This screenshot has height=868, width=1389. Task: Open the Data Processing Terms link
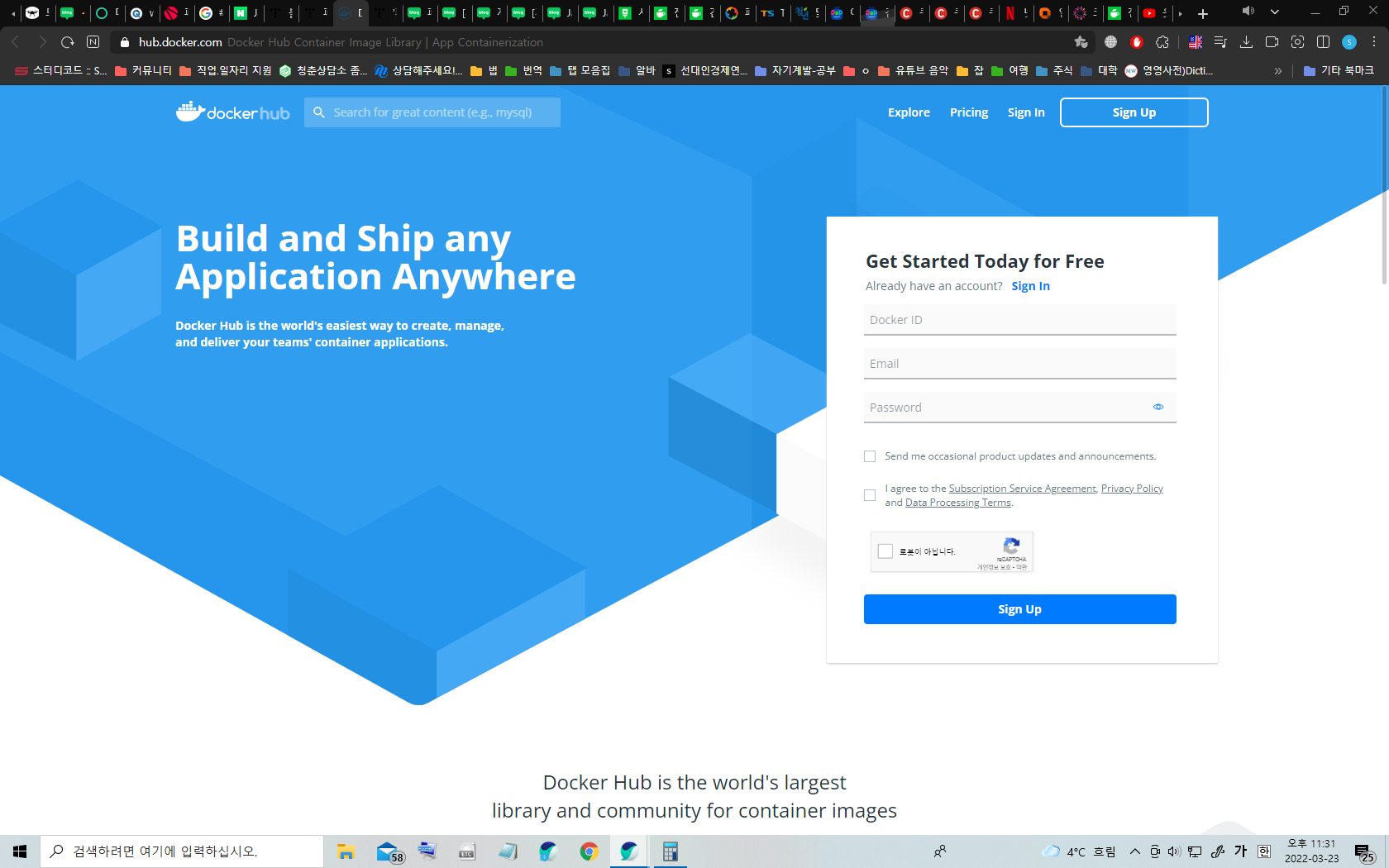click(957, 503)
